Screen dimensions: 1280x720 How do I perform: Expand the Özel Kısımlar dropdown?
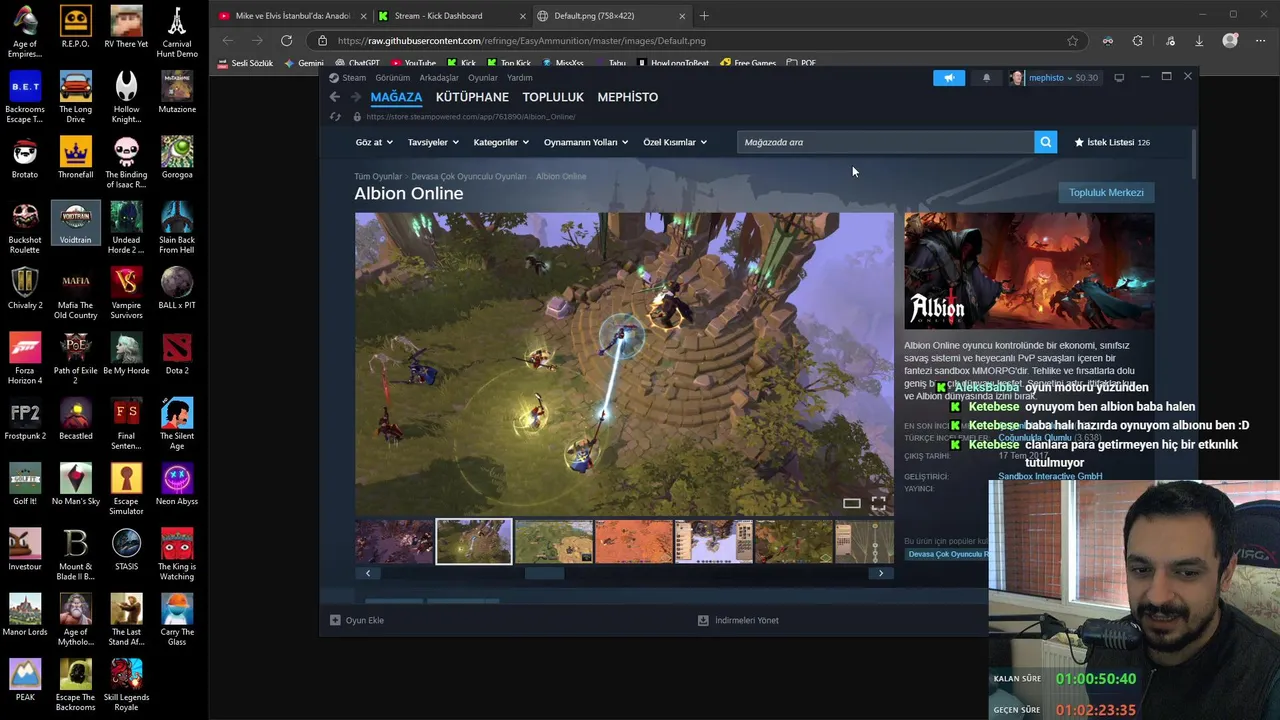tap(675, 142)
